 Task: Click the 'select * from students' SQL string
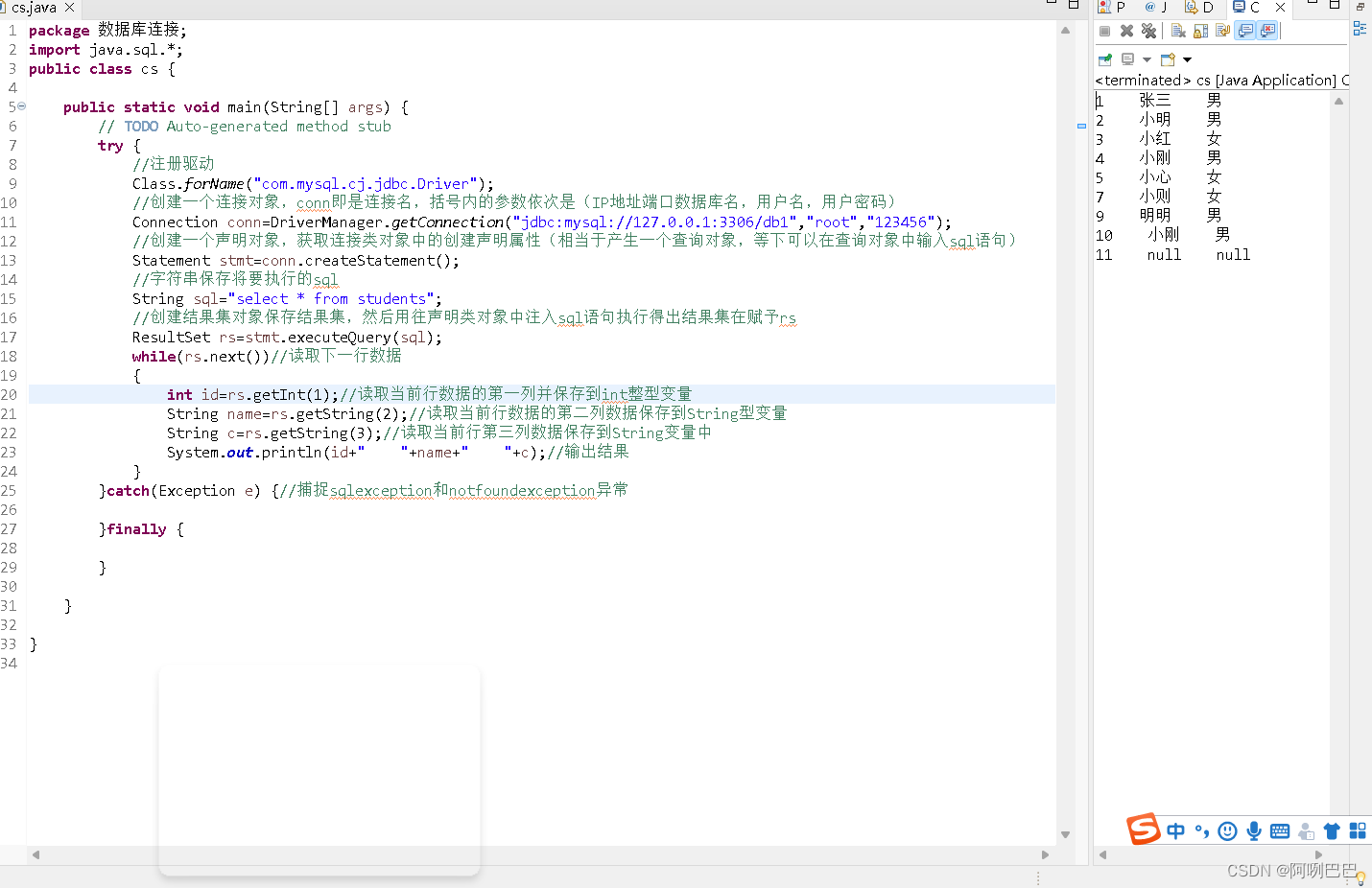pos(331,299)
